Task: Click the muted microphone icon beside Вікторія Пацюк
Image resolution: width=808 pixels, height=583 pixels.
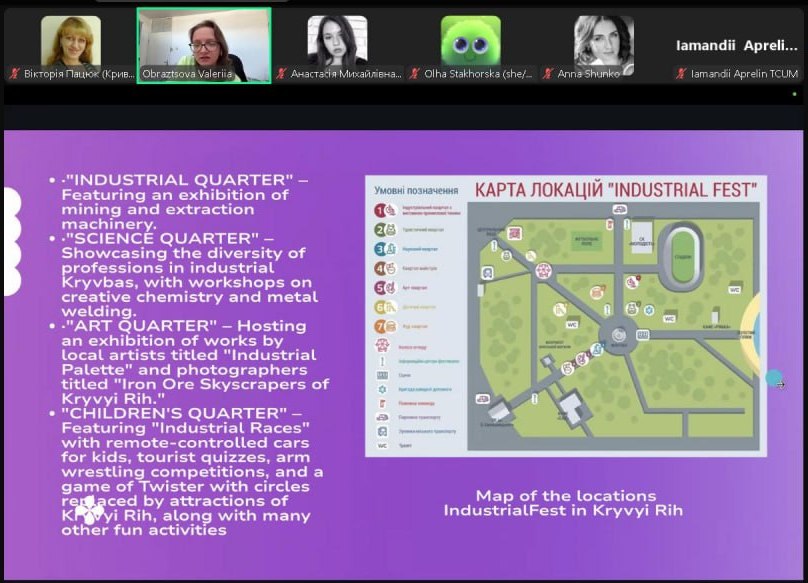Action: point(14,74)
